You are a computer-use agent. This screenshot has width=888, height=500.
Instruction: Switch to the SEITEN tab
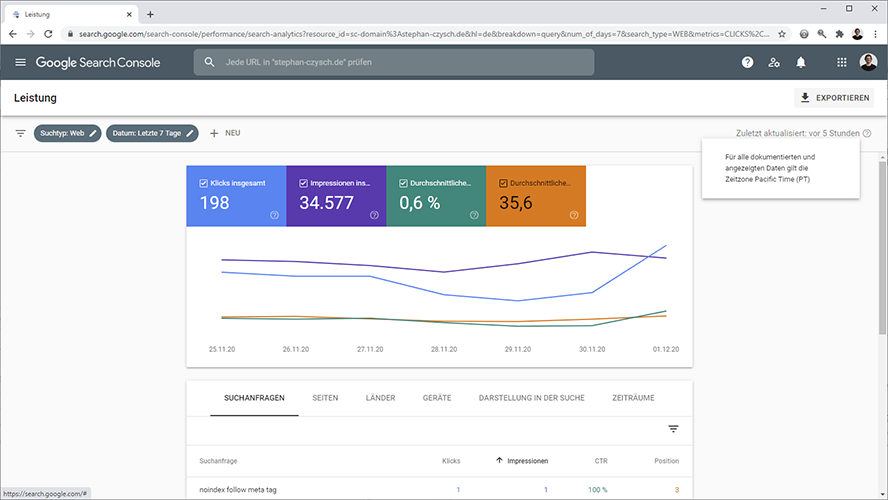click(325, 398)
